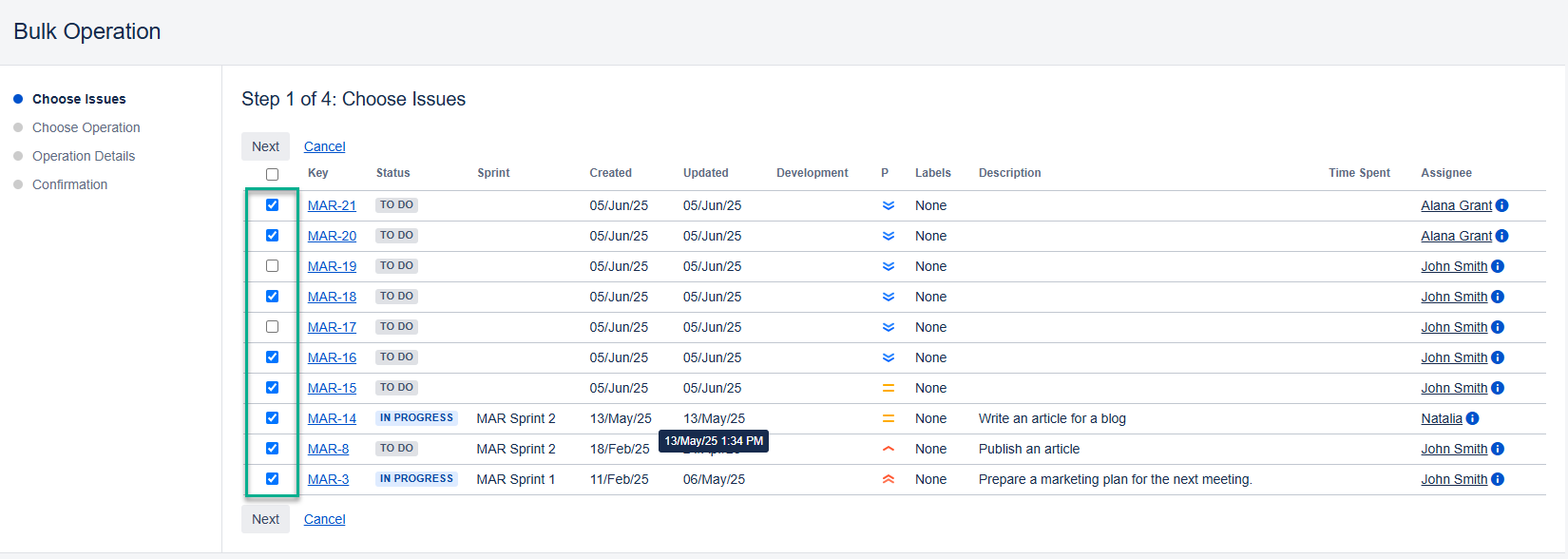Click the IN PROGRESS status badge for MAR-3
Image resolution: width=1568 pixels, height=559 pixels.
coord(416,479)
